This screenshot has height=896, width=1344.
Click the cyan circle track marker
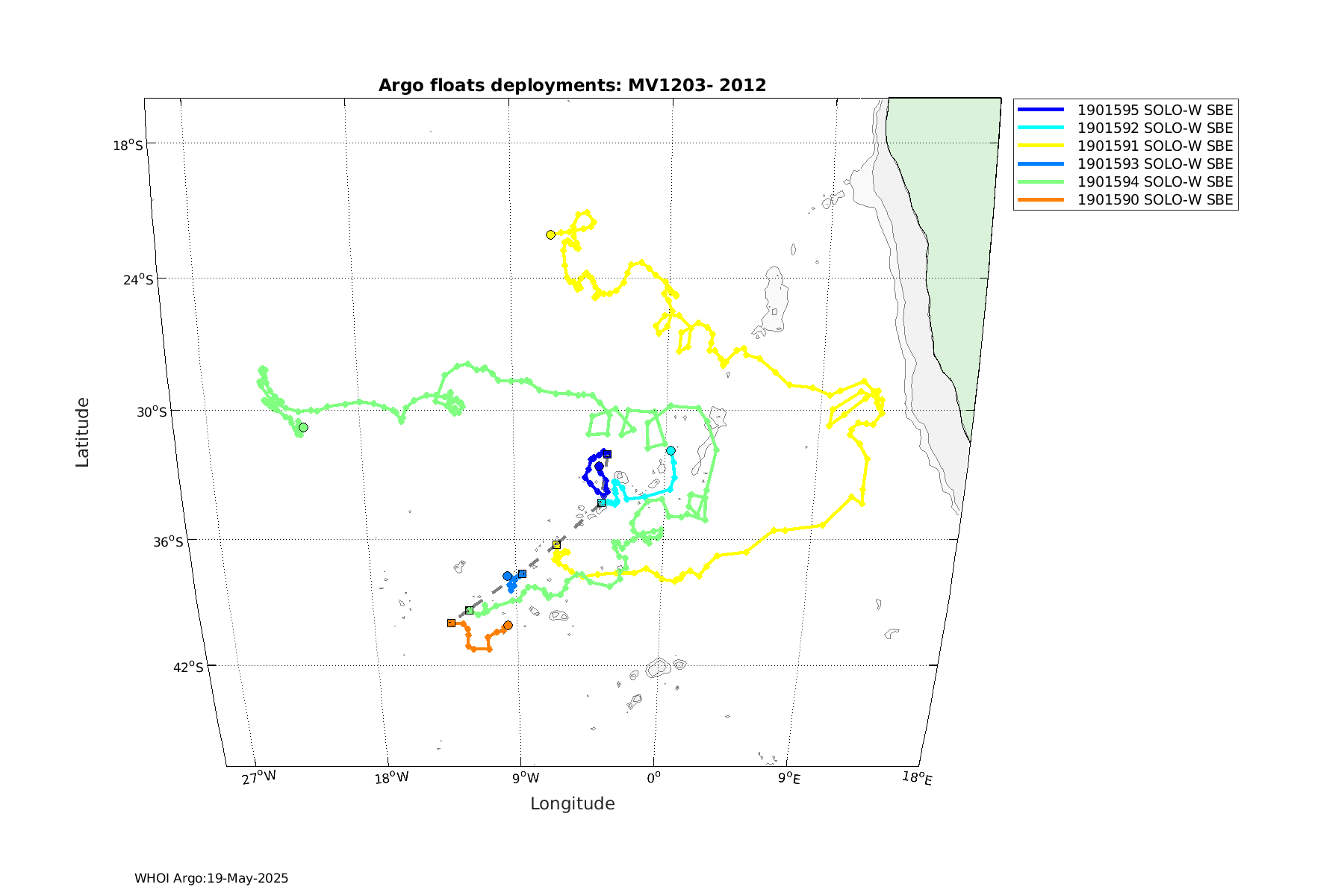tap(671, 450)
